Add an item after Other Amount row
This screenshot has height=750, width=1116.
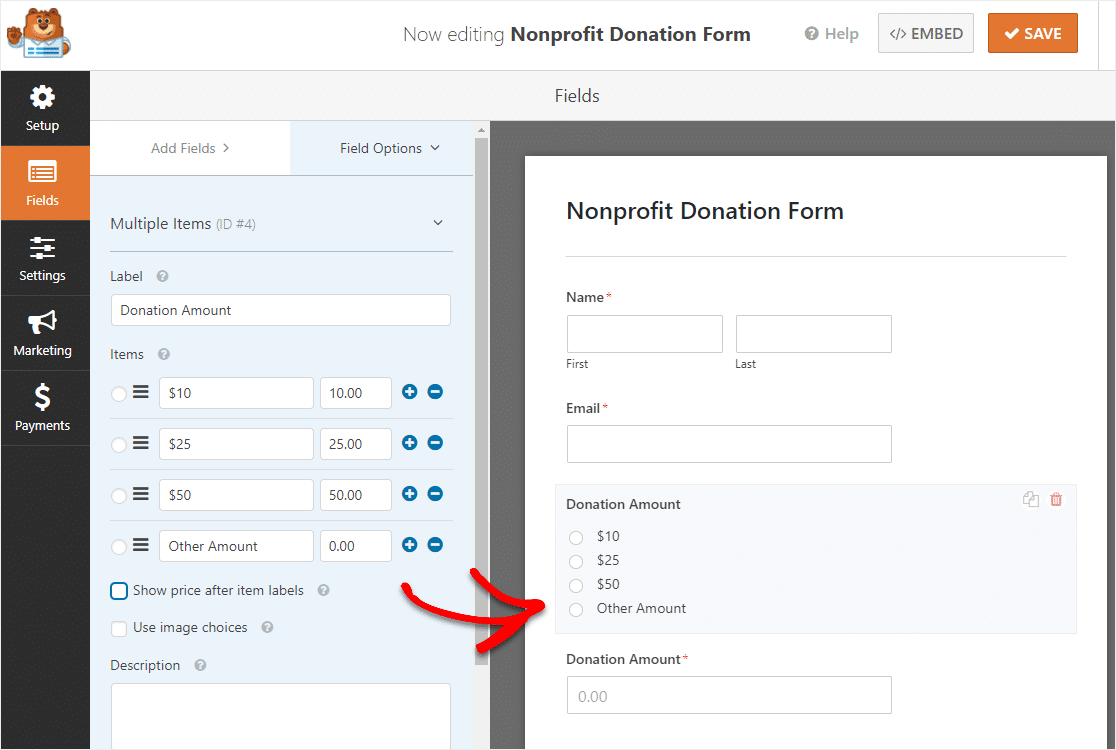tap(409, 545)
